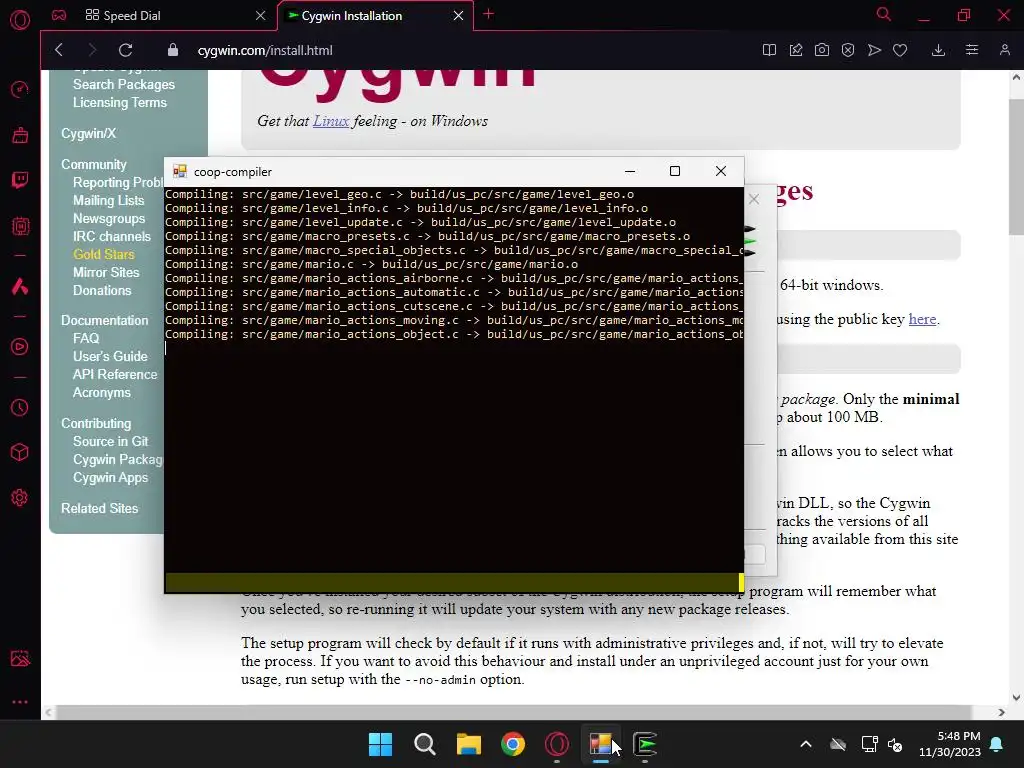The width and height of the screenshot is (1024, 768).
Task: Follow the public key 'here' link
Action: [922, 319]
